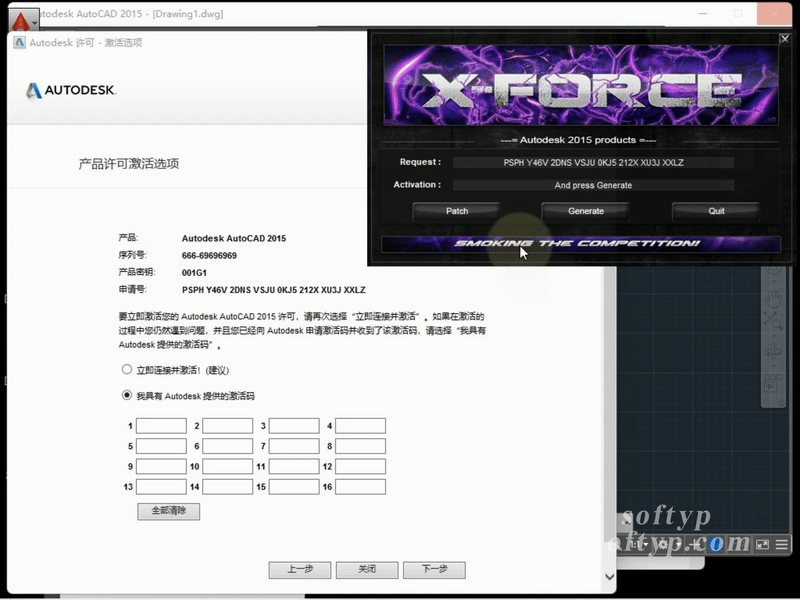
Task: Click activation code box 7
Action: (x=294, y=446)
